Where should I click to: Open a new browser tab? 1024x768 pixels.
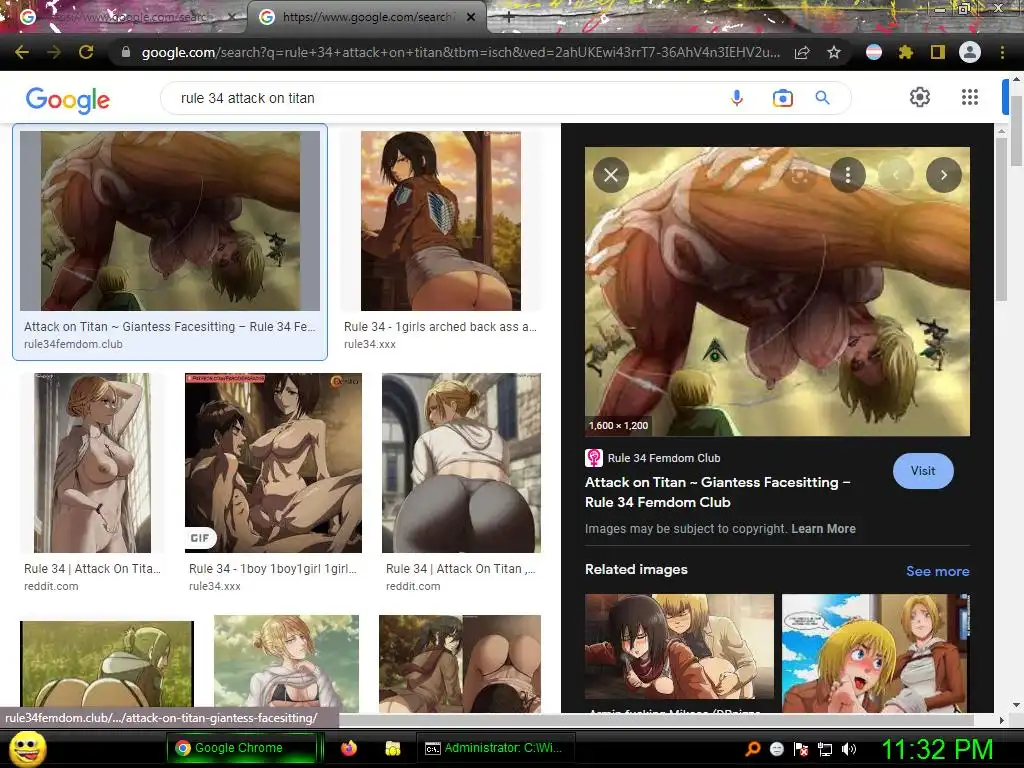(509, 17)
